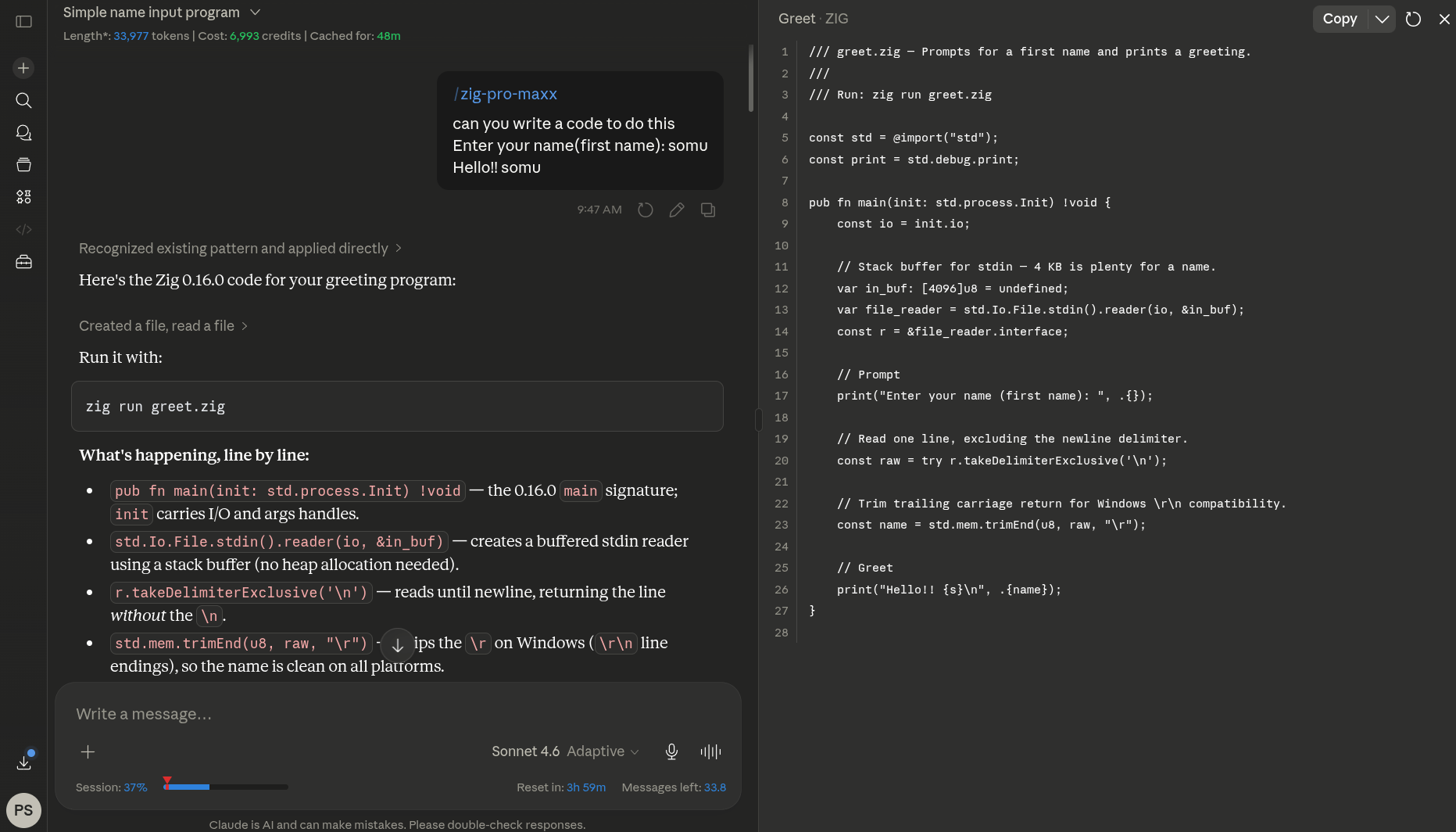Click the 'Greet' artifact title
The image size is (1456, 832).
(796, 19)
